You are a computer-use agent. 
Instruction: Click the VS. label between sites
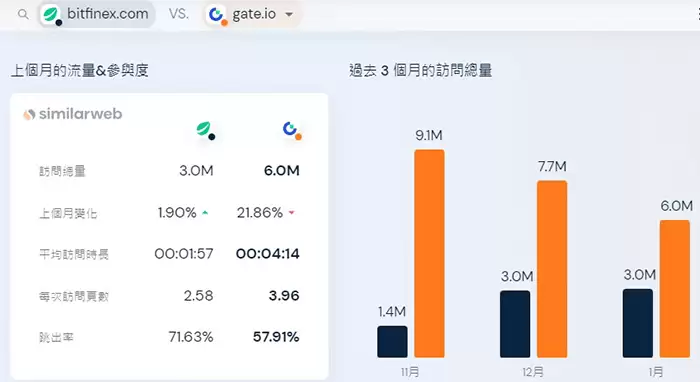click(179, 14)
